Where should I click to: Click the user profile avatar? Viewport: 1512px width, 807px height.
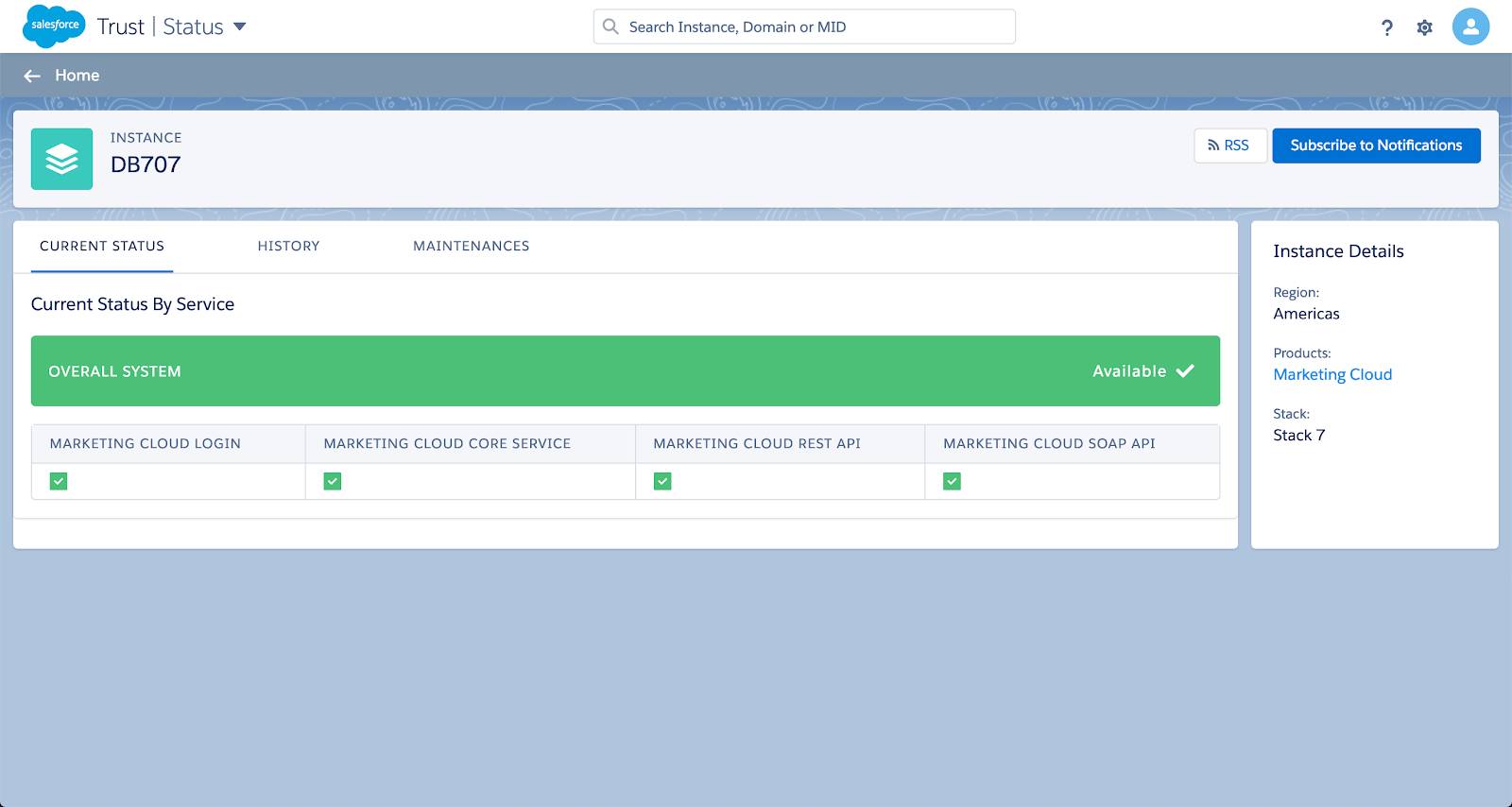pos(1470,26)
